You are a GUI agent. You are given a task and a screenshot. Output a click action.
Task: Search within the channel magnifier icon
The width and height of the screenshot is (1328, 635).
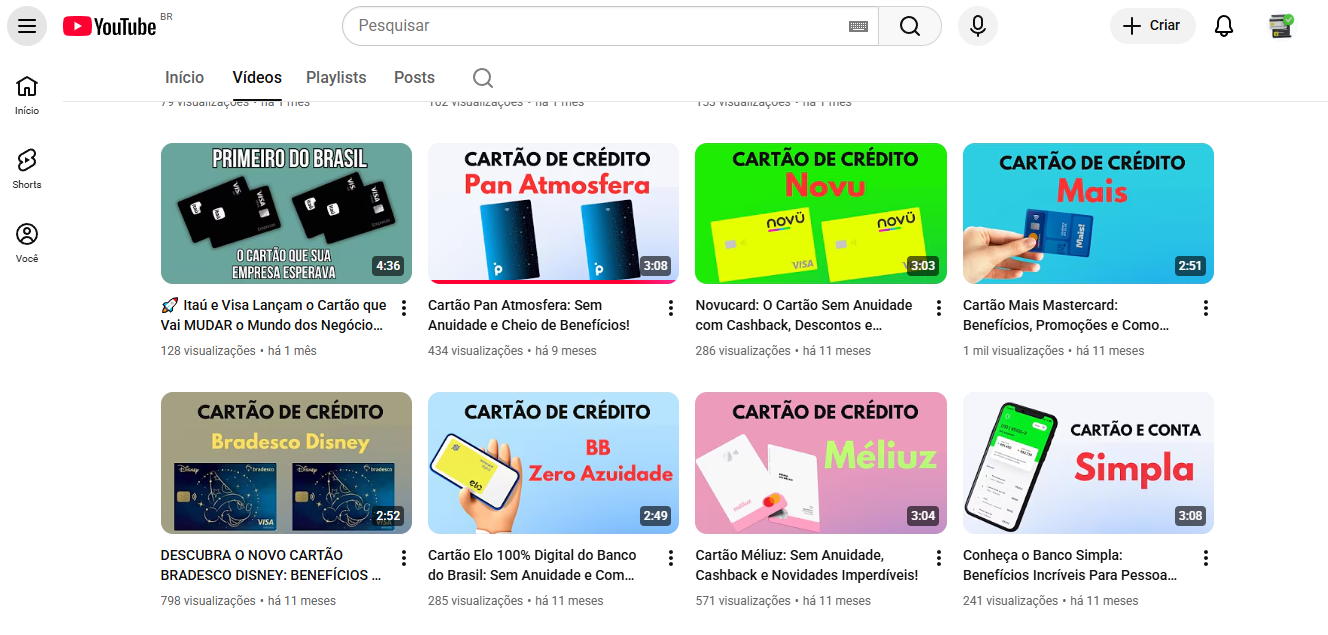(x=483, y=78)
